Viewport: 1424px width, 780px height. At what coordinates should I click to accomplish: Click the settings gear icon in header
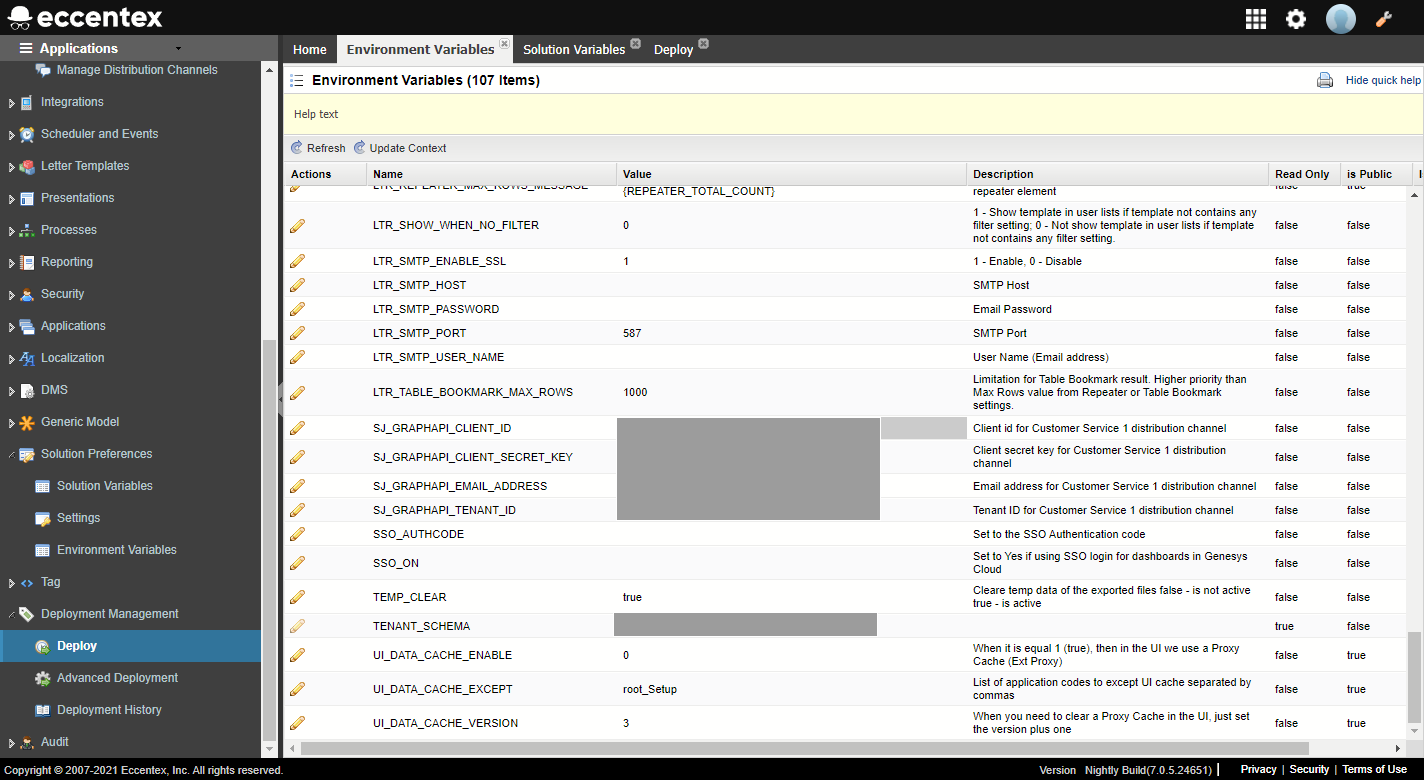tap(1296, 18)
